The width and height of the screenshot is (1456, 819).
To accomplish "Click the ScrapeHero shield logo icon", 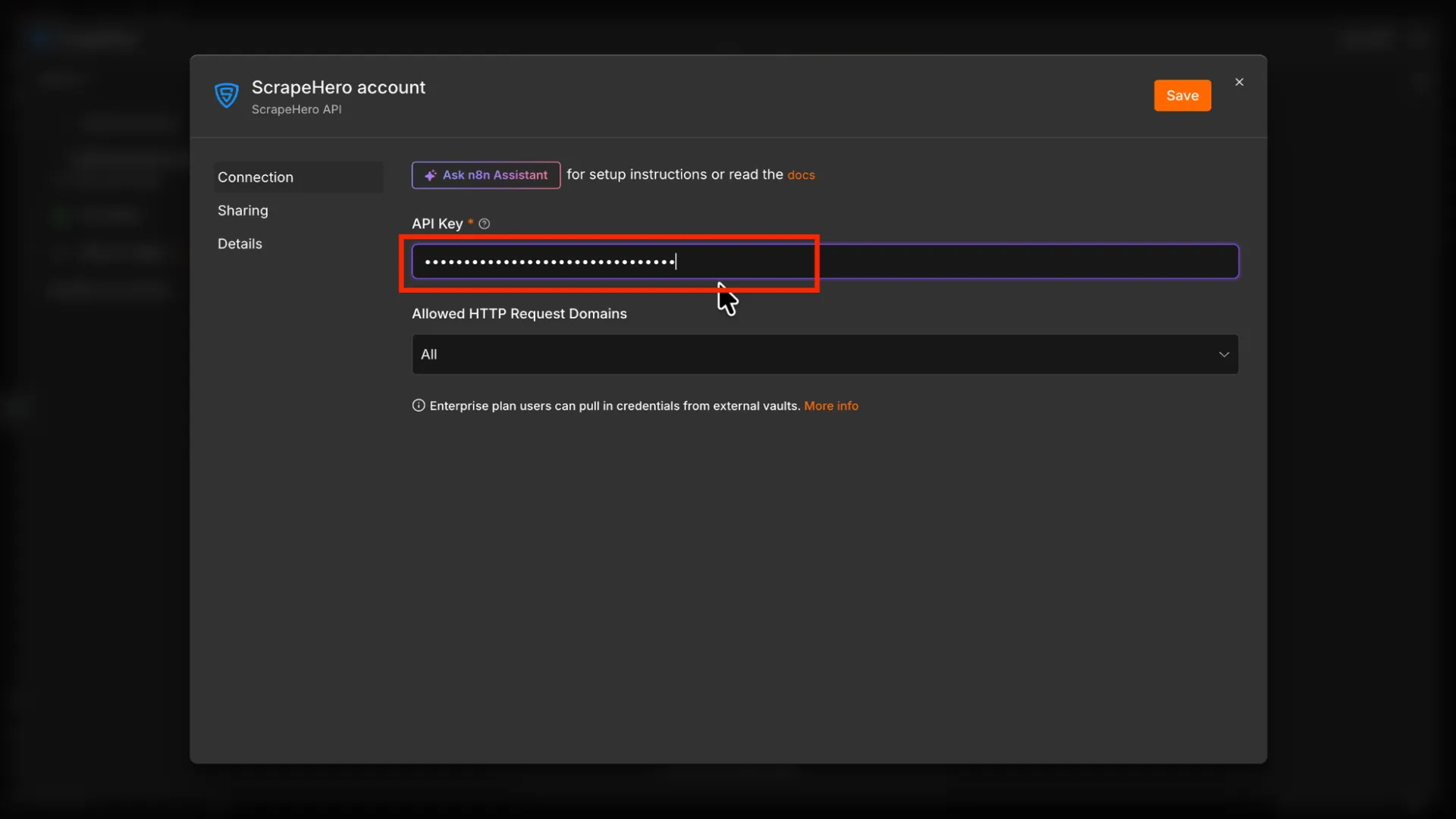I will (227, 96).
